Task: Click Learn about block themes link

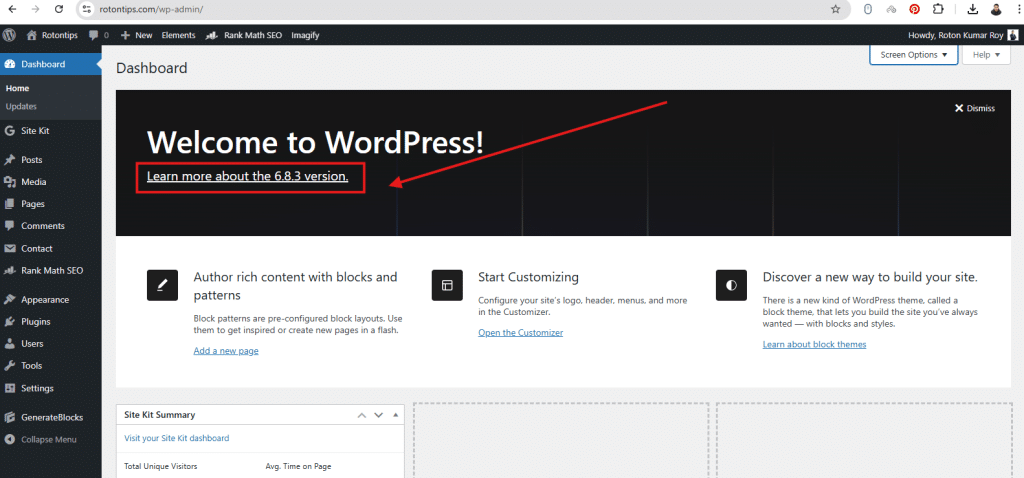Action: coord(814,344)
